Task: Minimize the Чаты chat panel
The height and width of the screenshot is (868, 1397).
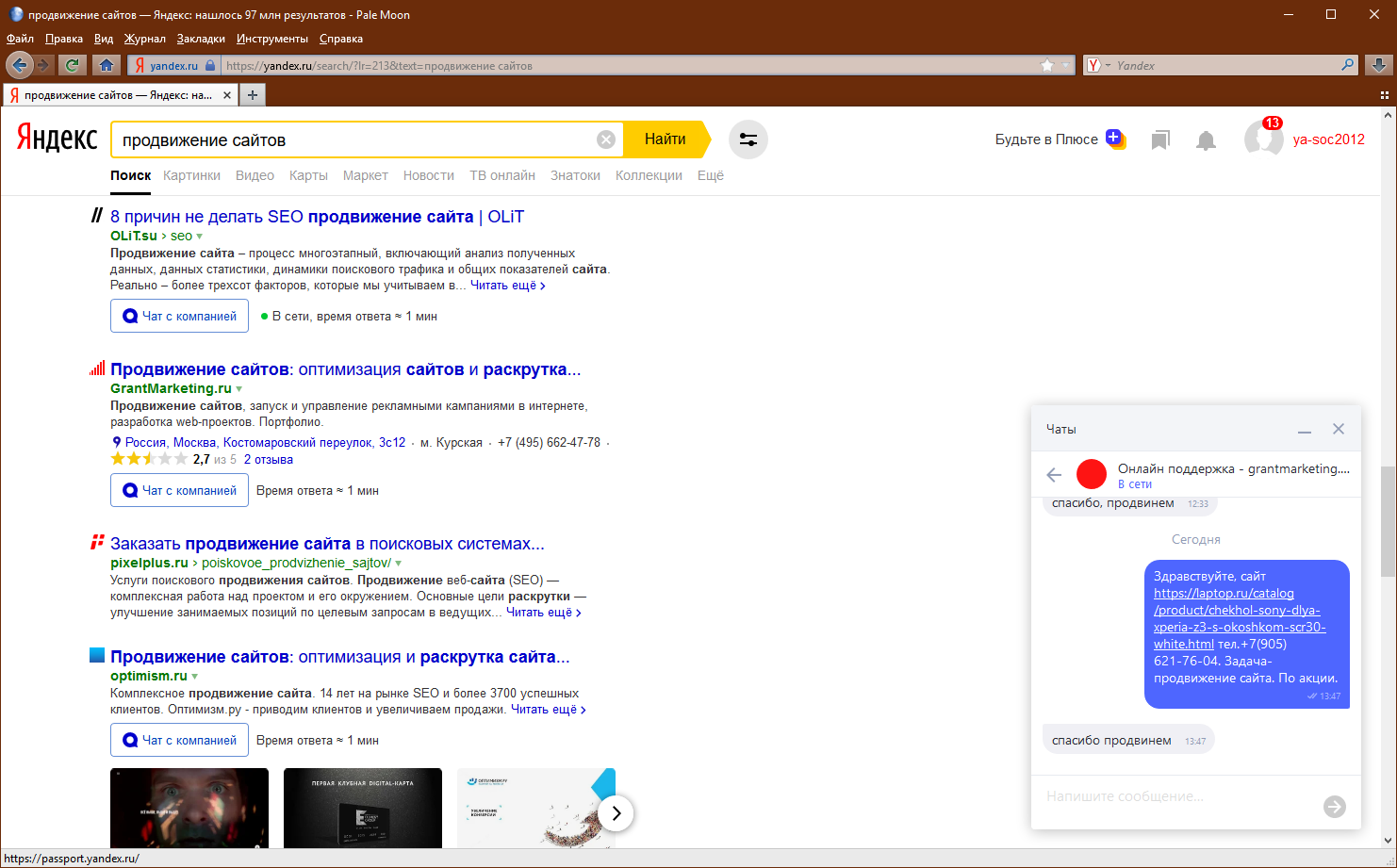Action: pyautogui.click(x=1305, y=430)
